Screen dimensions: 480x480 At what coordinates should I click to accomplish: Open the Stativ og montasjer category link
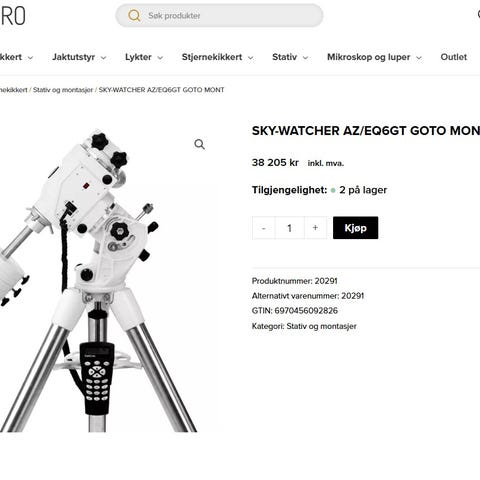click(x=321, y=326)
